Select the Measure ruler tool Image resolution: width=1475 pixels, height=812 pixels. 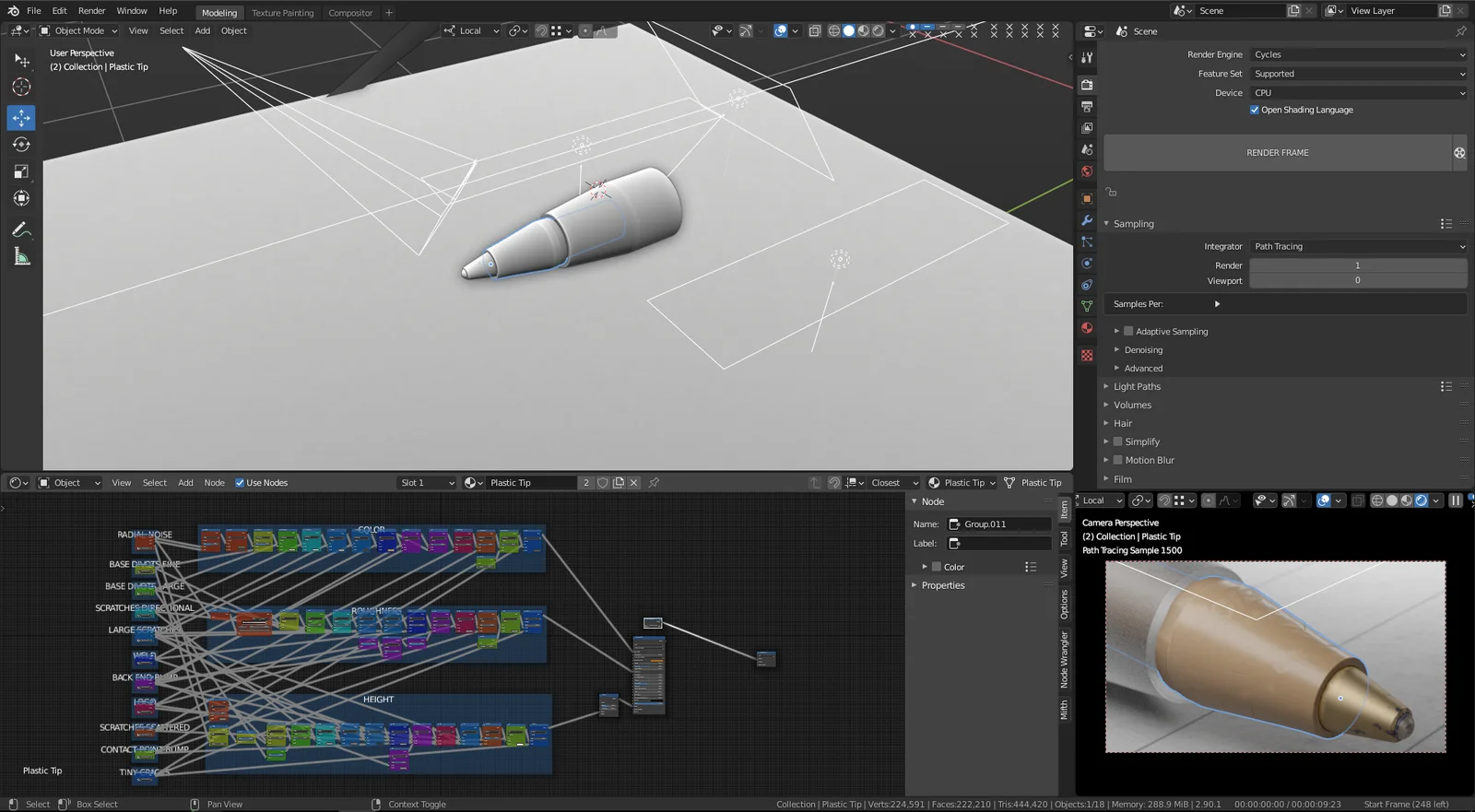tap(21, 257)
